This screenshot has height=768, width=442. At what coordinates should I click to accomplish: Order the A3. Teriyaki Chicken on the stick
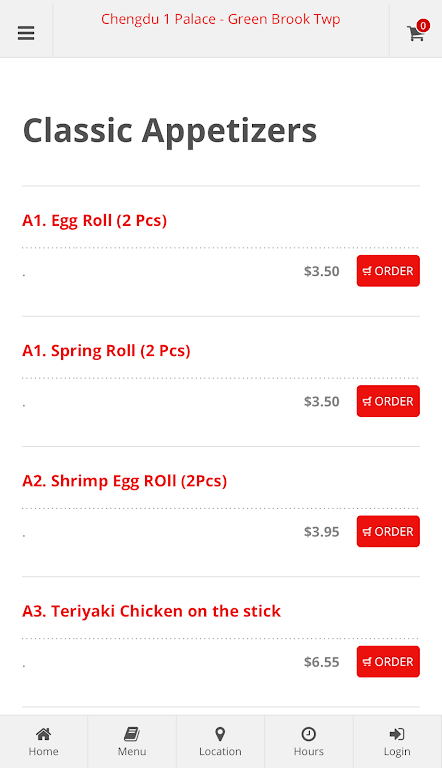tap(388, 662)
